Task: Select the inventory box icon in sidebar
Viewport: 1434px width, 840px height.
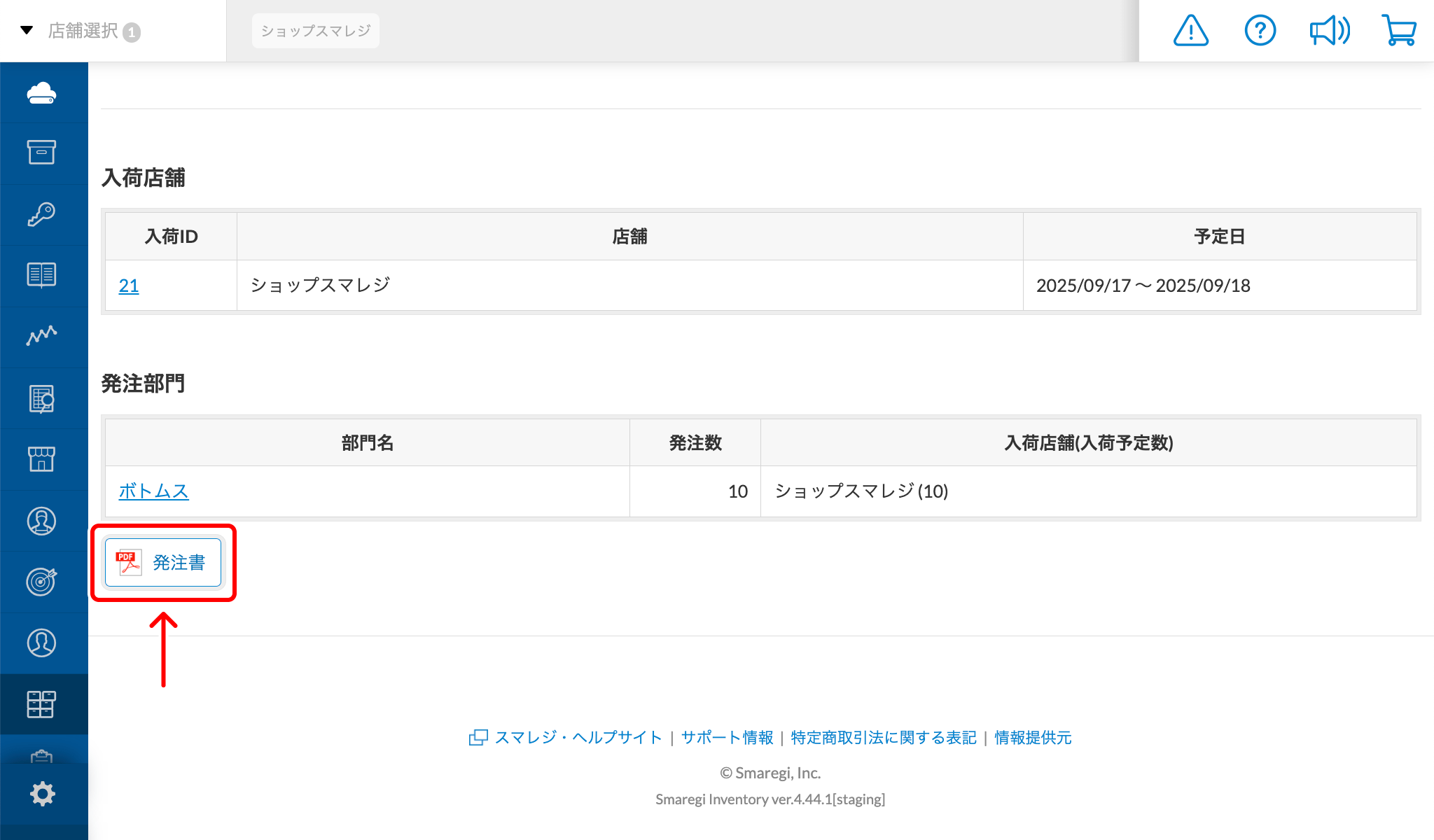Action: click(x=43, y=153)
